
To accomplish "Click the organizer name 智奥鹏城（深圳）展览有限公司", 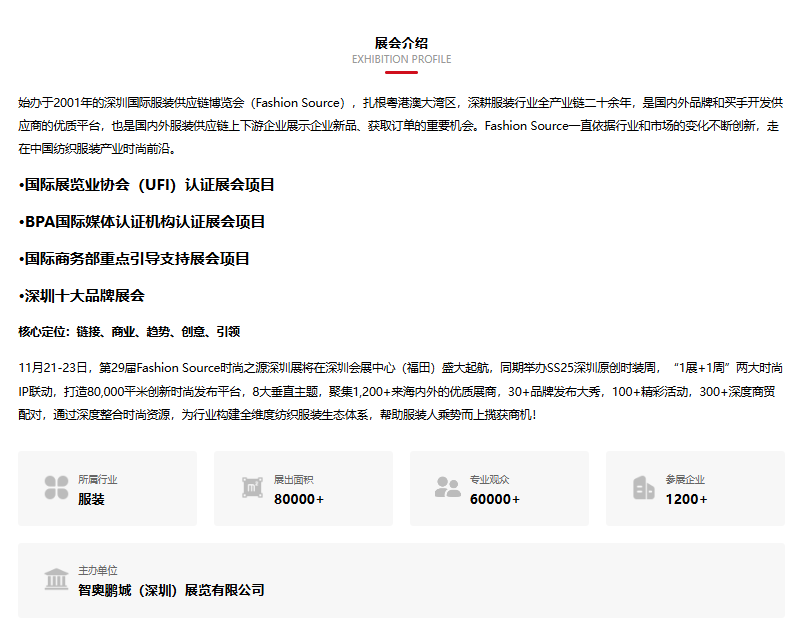I will click(171, 590).
